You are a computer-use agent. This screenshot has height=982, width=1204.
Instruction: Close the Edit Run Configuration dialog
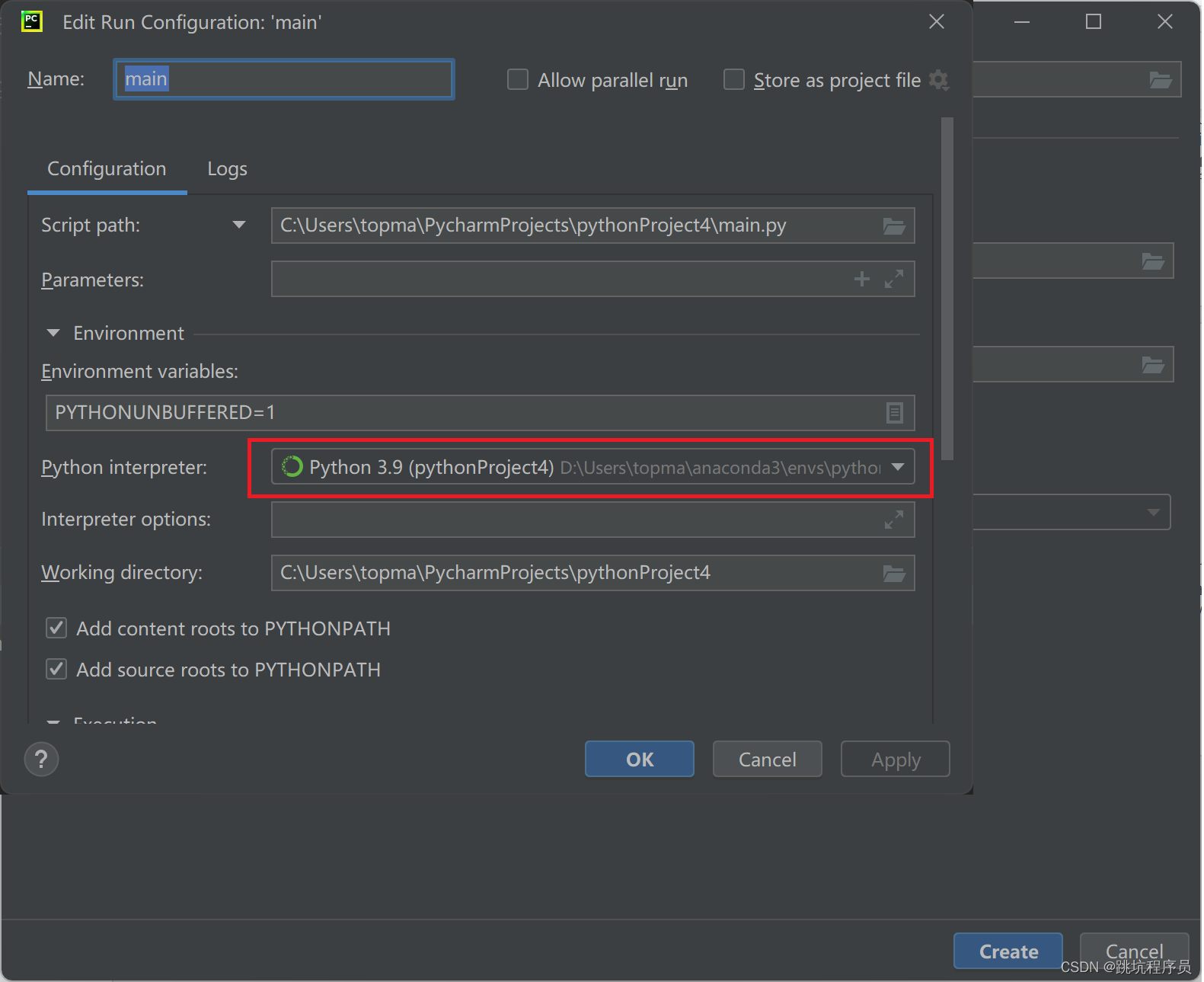(x=936, y=21)
